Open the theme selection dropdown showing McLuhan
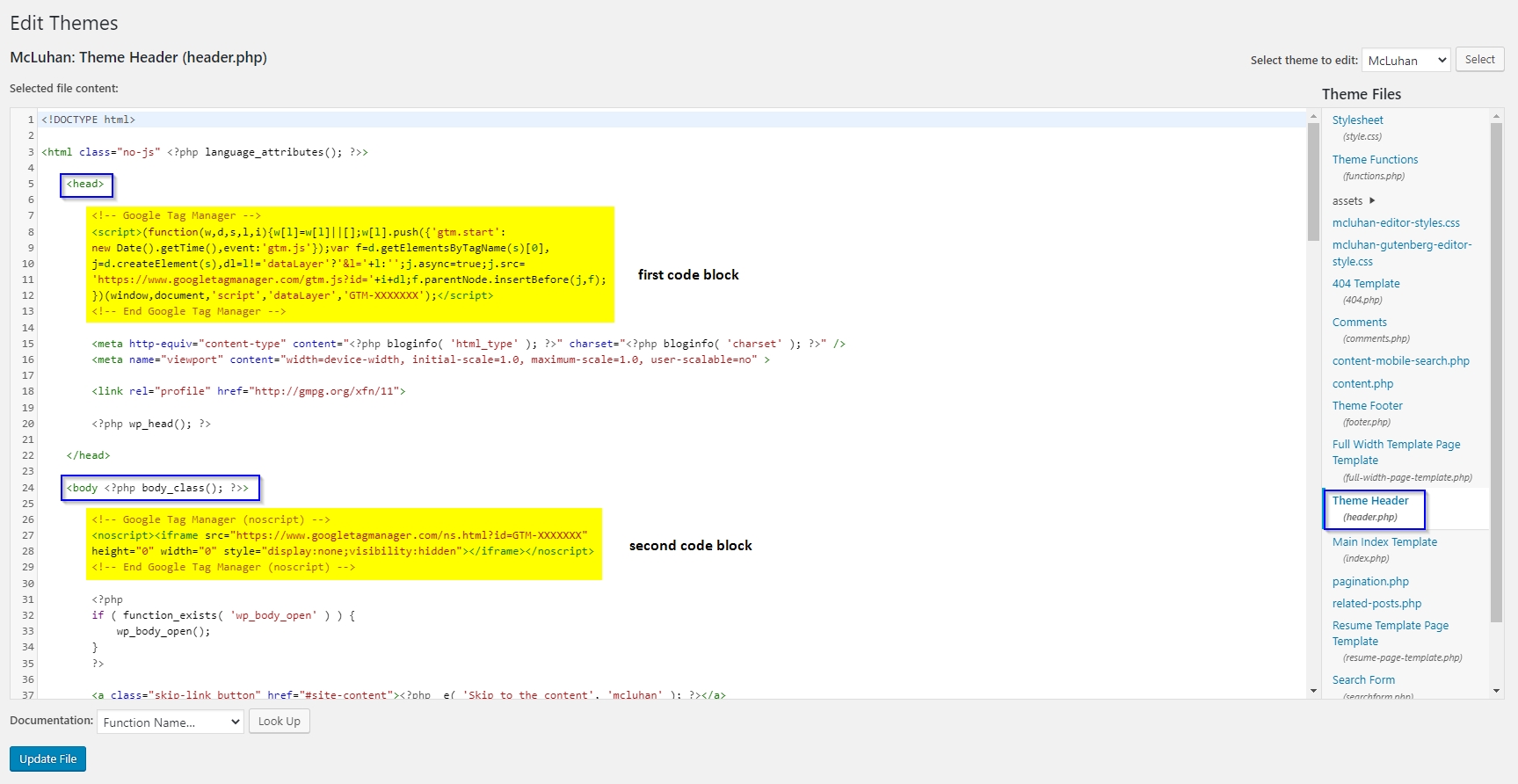The height and width of the screenshot is (784, 1518). 1405,61
